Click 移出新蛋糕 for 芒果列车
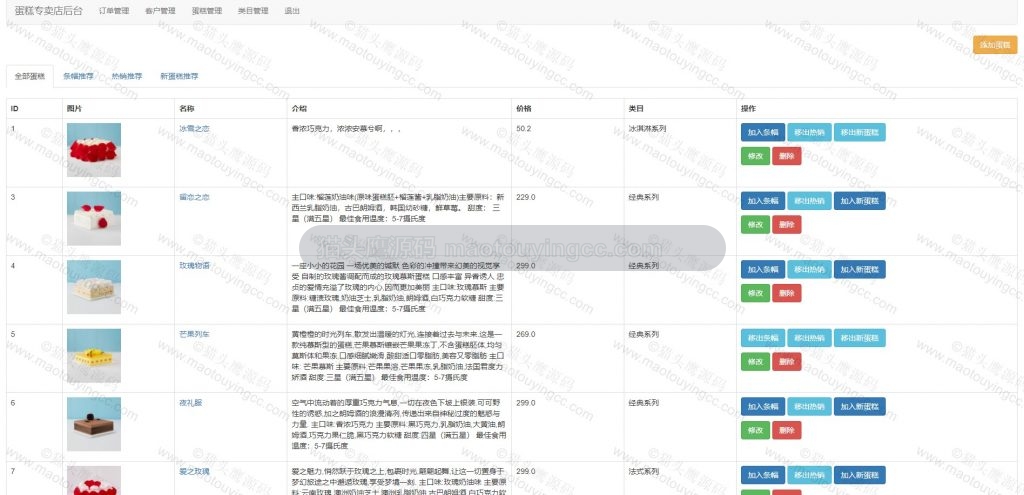The height and width of the screenshot is (495, 1024). (859, 338)
